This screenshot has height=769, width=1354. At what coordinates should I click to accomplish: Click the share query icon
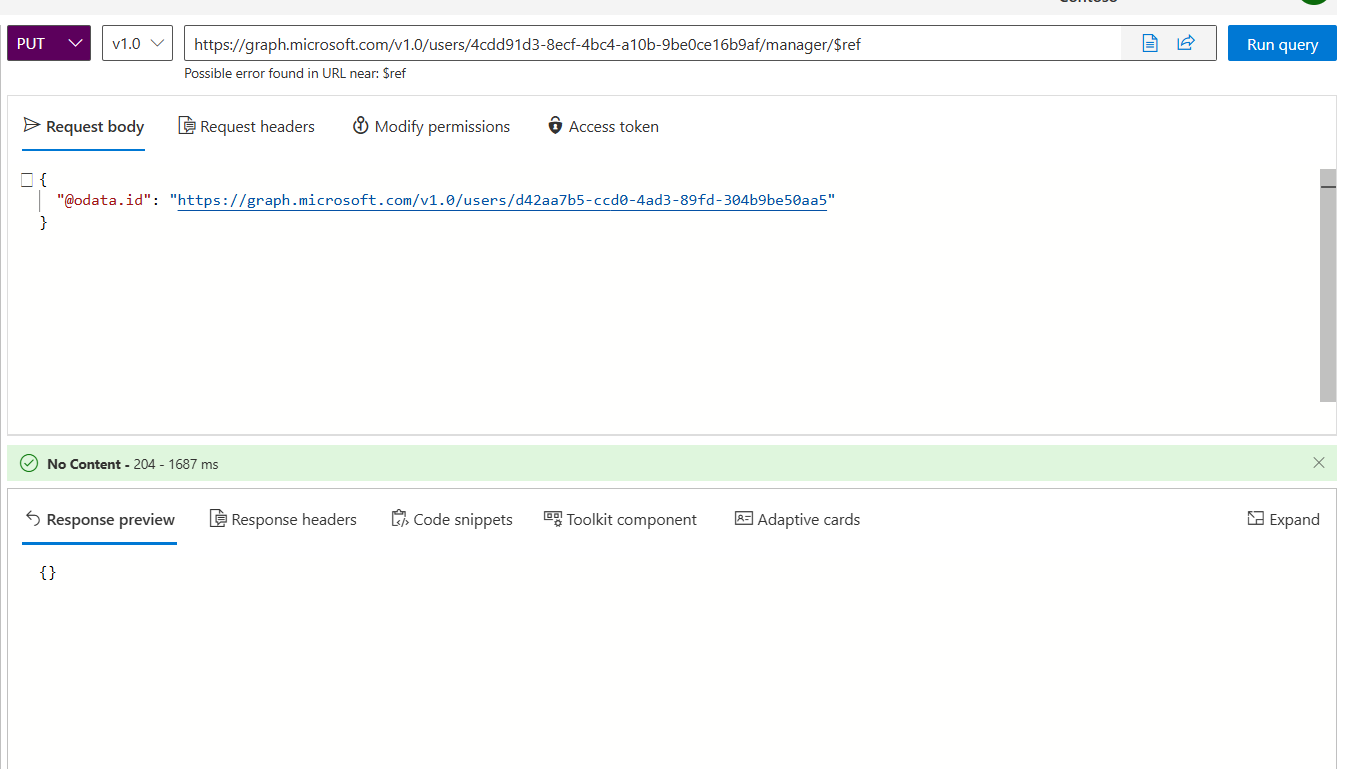click(x=1186, y=43)
